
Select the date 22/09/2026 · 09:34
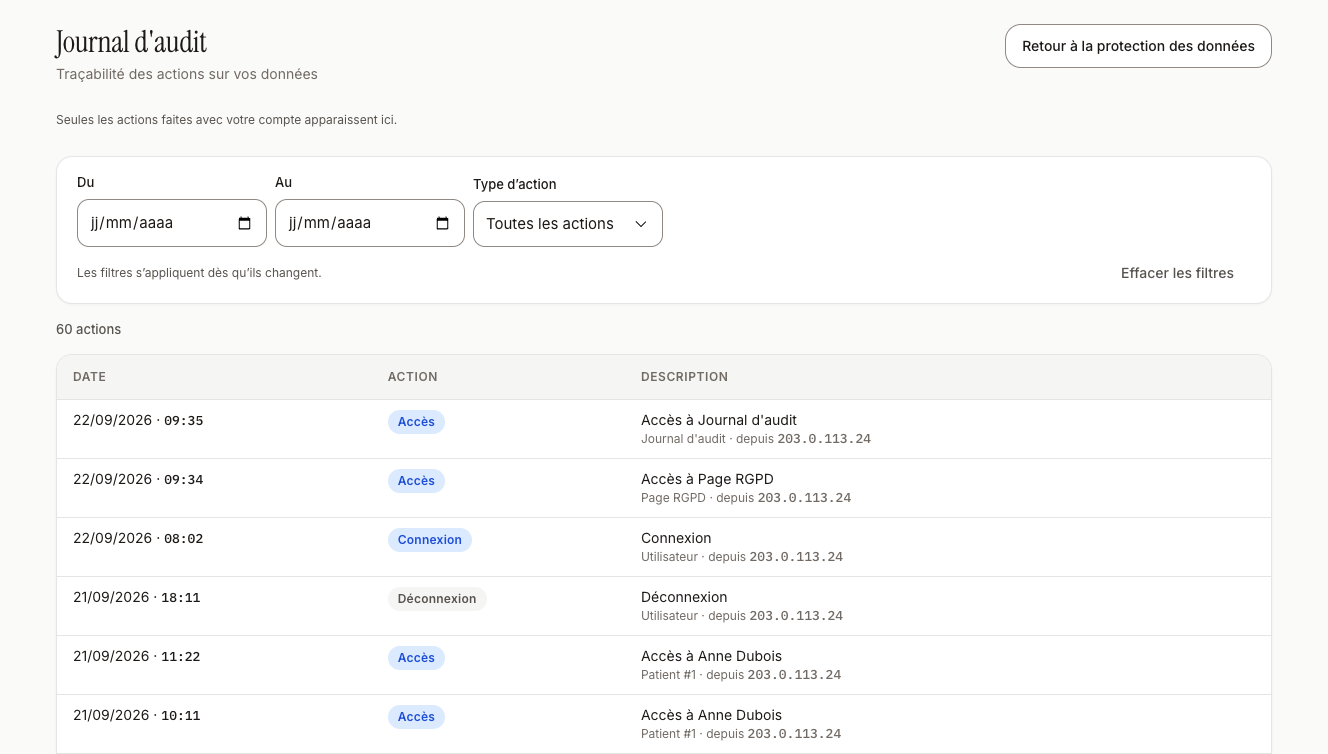pos(138,479)
